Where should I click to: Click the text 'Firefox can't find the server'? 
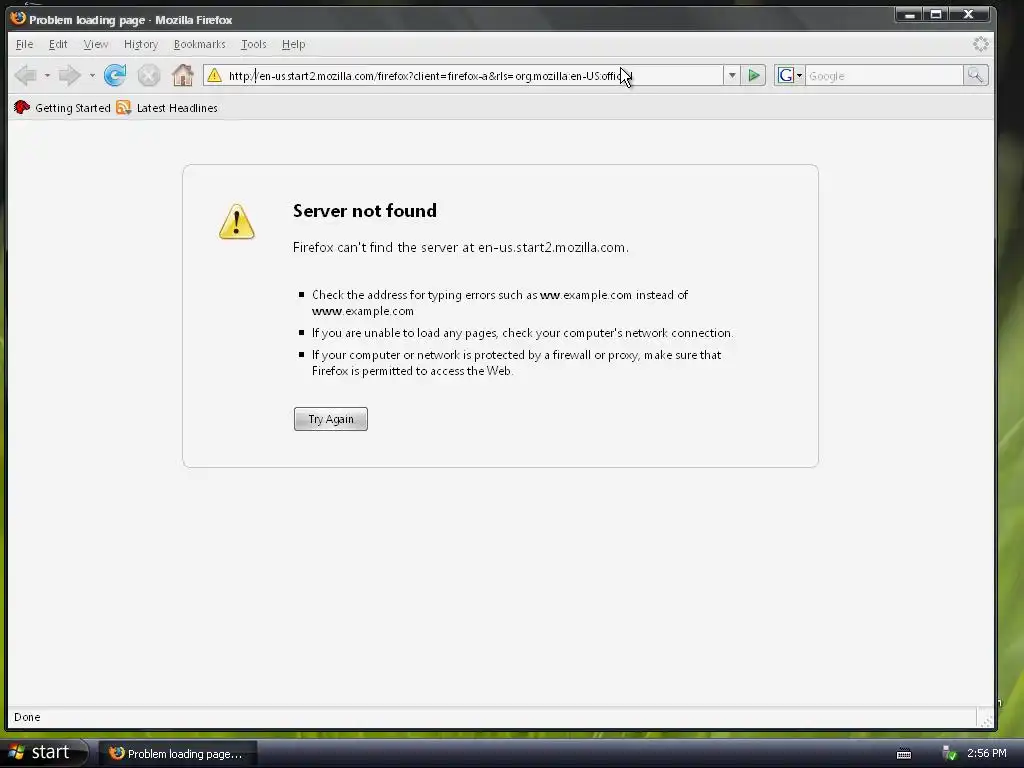pyautogui.click(x=376, y=248)
